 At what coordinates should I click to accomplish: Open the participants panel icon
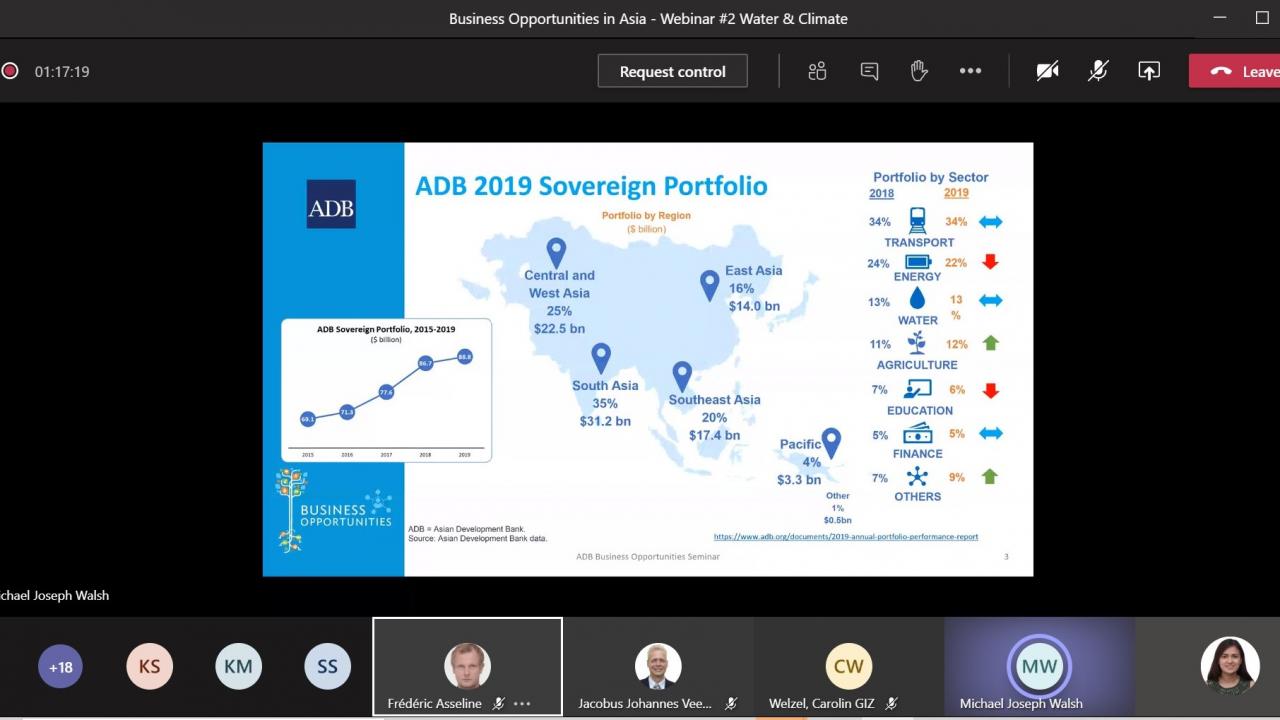[817, 71]
